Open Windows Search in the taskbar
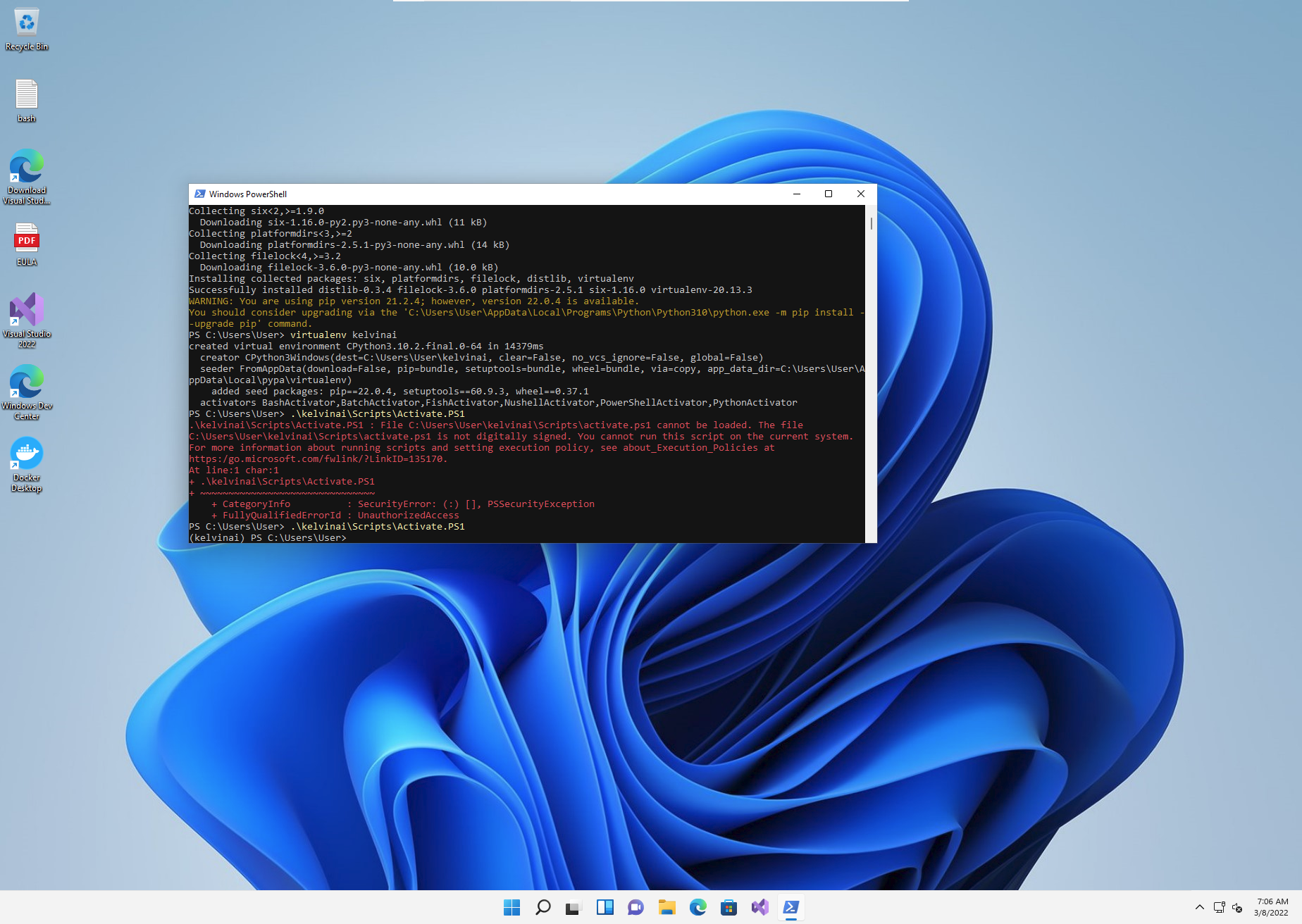Image resolution: width=1302 pixels, height=924 pixels. [543, 908]
